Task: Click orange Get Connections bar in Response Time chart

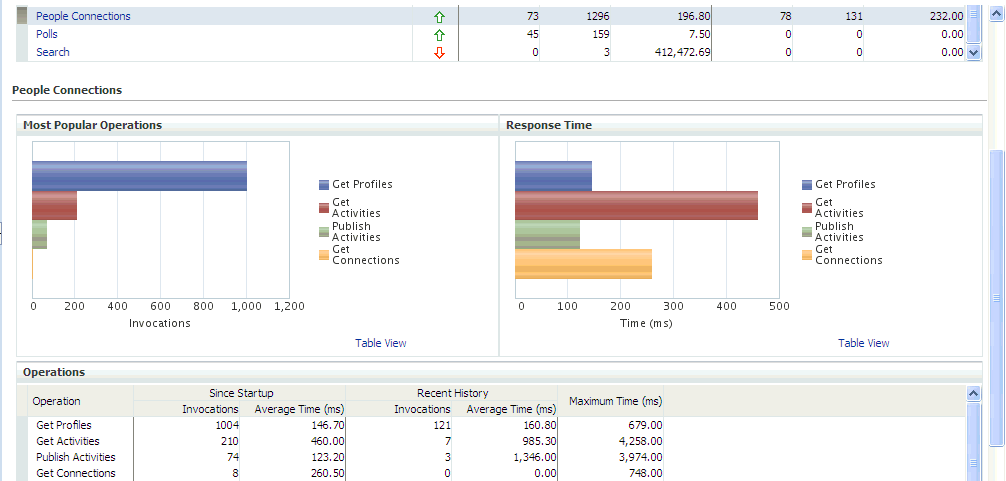Action: [x=583, y=264]
